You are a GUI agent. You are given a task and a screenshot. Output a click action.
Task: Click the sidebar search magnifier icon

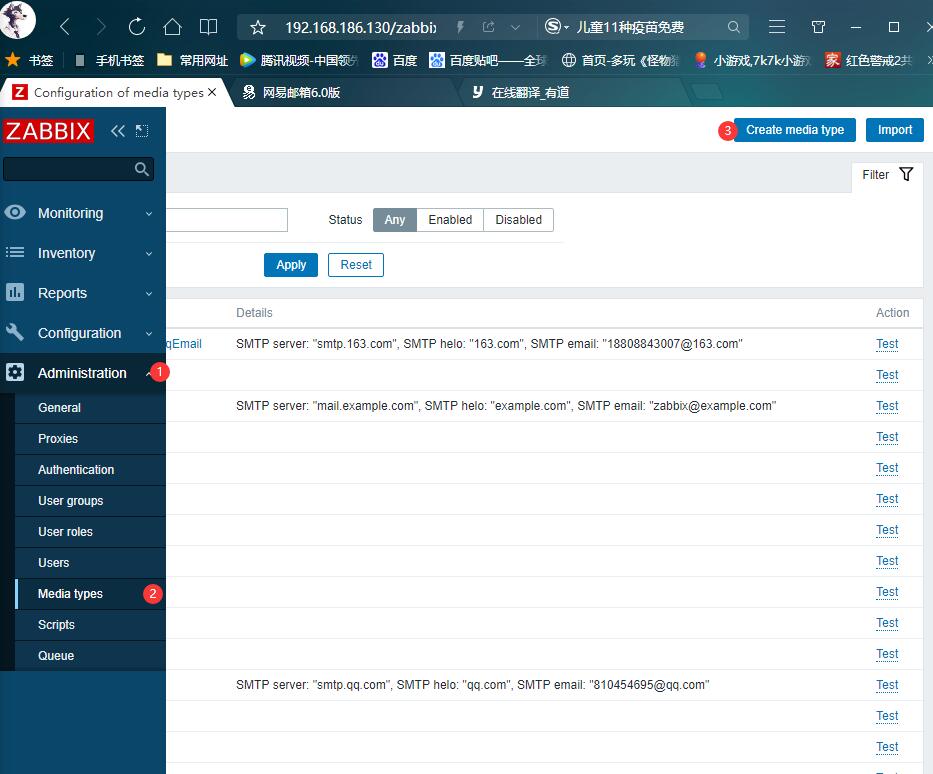pos(142,169)
